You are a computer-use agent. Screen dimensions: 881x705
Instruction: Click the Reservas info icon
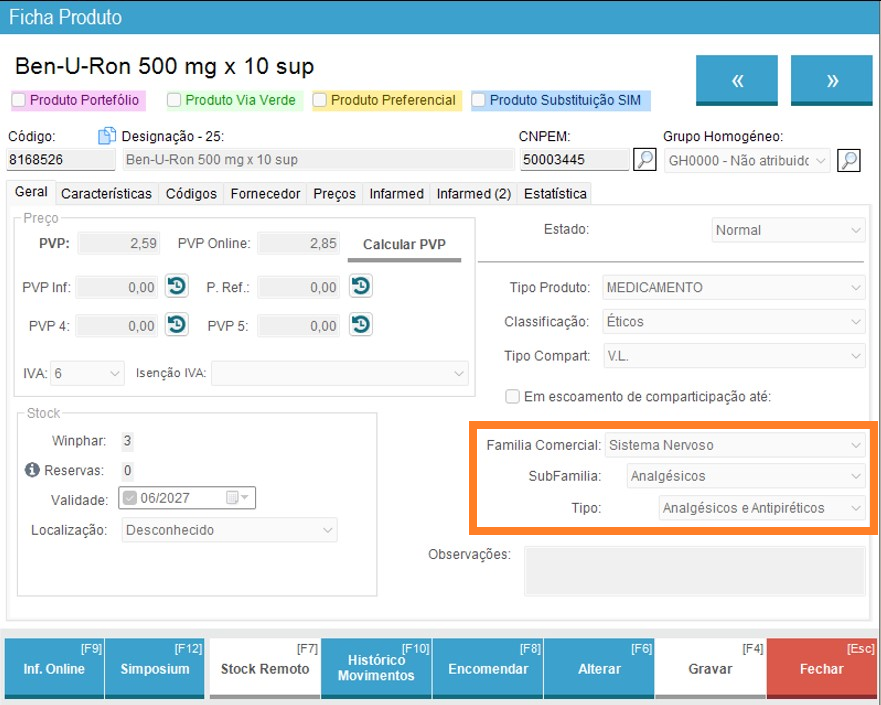(x=31, y=470)
